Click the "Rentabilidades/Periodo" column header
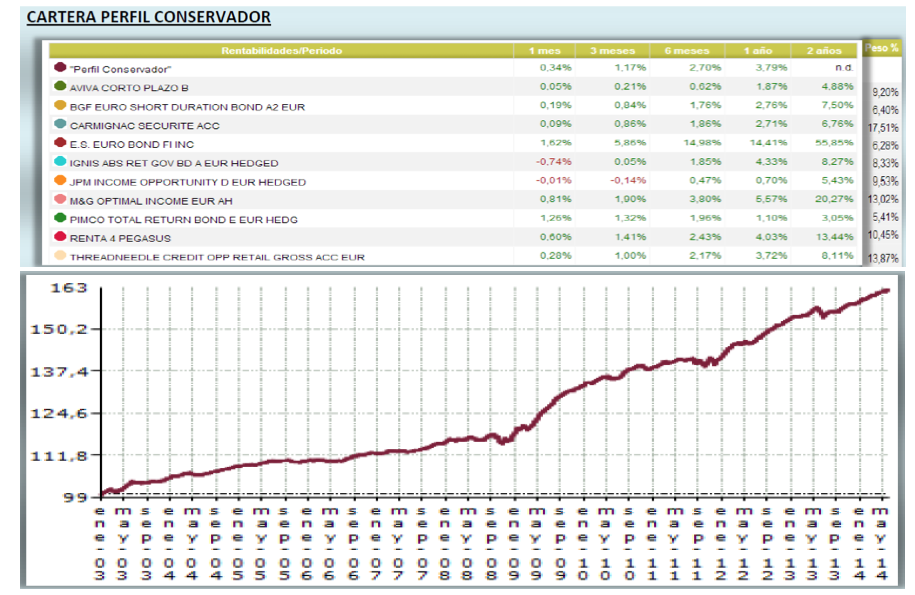This screenshot has width=915, height=595. coord(281,51)
